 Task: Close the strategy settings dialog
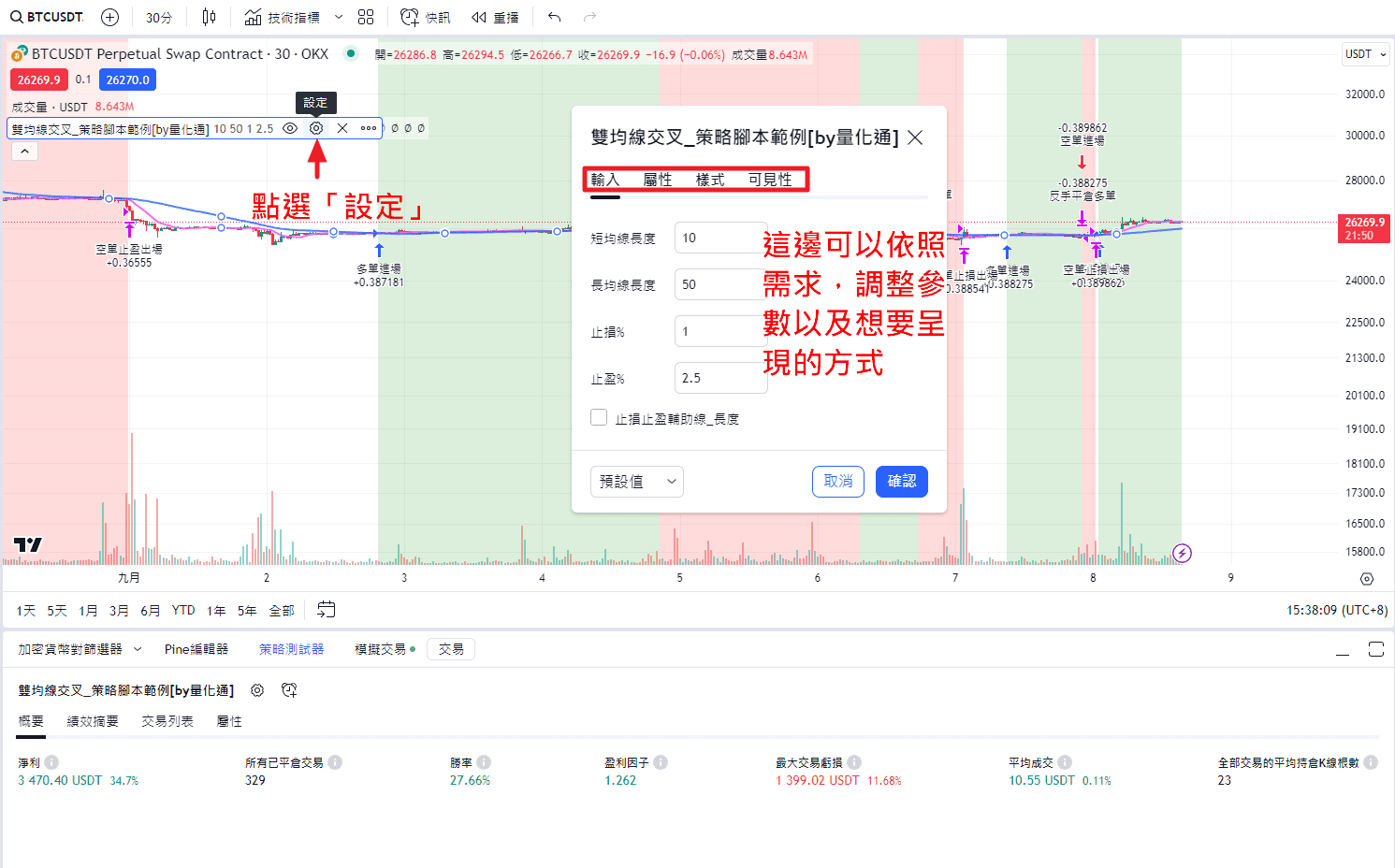click(x=915, y=137)
